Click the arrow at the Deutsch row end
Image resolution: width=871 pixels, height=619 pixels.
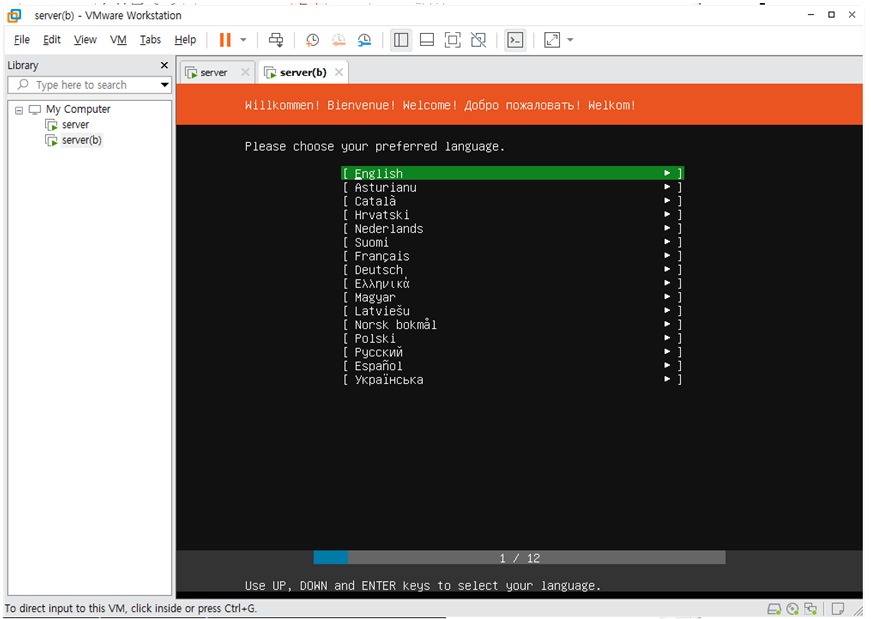click(667, 269)
